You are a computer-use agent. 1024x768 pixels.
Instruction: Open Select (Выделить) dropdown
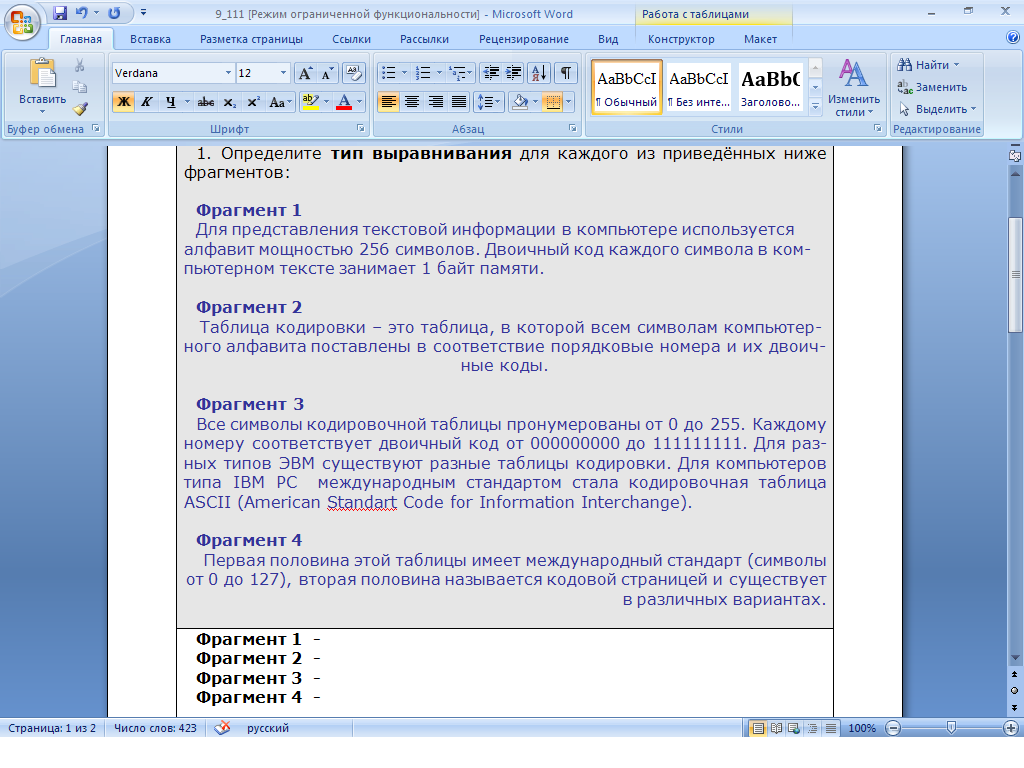937,109
